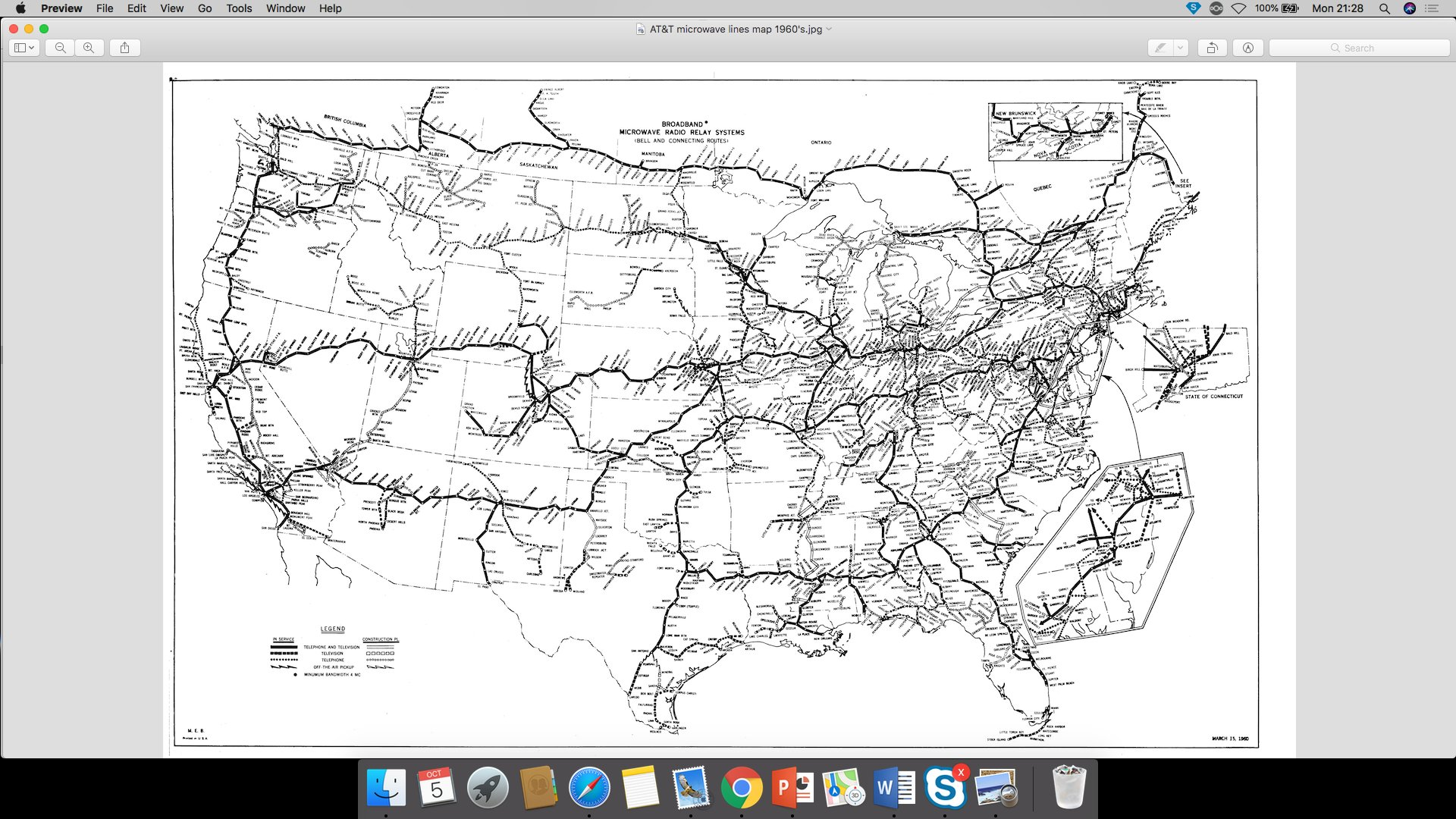Close the Preview window
This screenshot has height=819, width=1456.
click(x=14, y=29)
